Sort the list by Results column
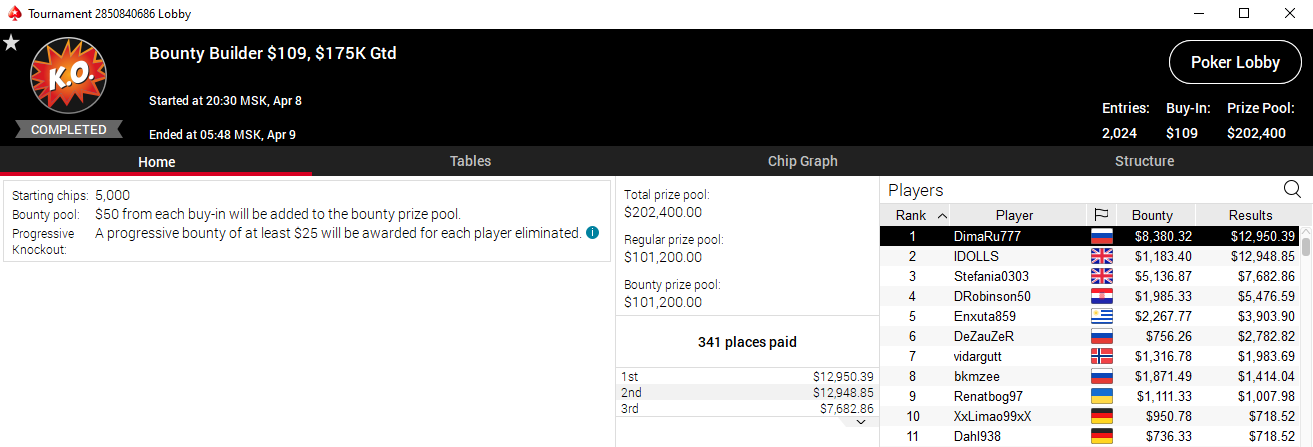This screenshot has height=447, width=1313. tap(1250, 215)
